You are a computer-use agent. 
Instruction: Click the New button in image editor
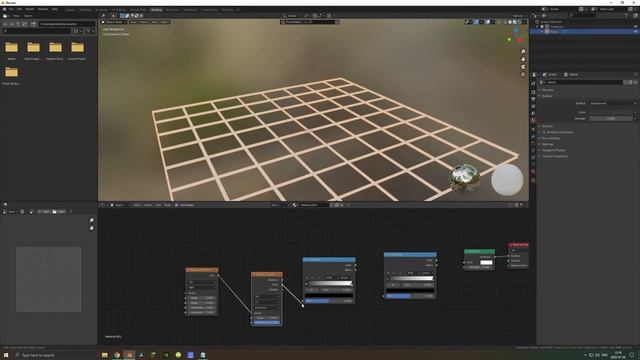pos(44,211)
